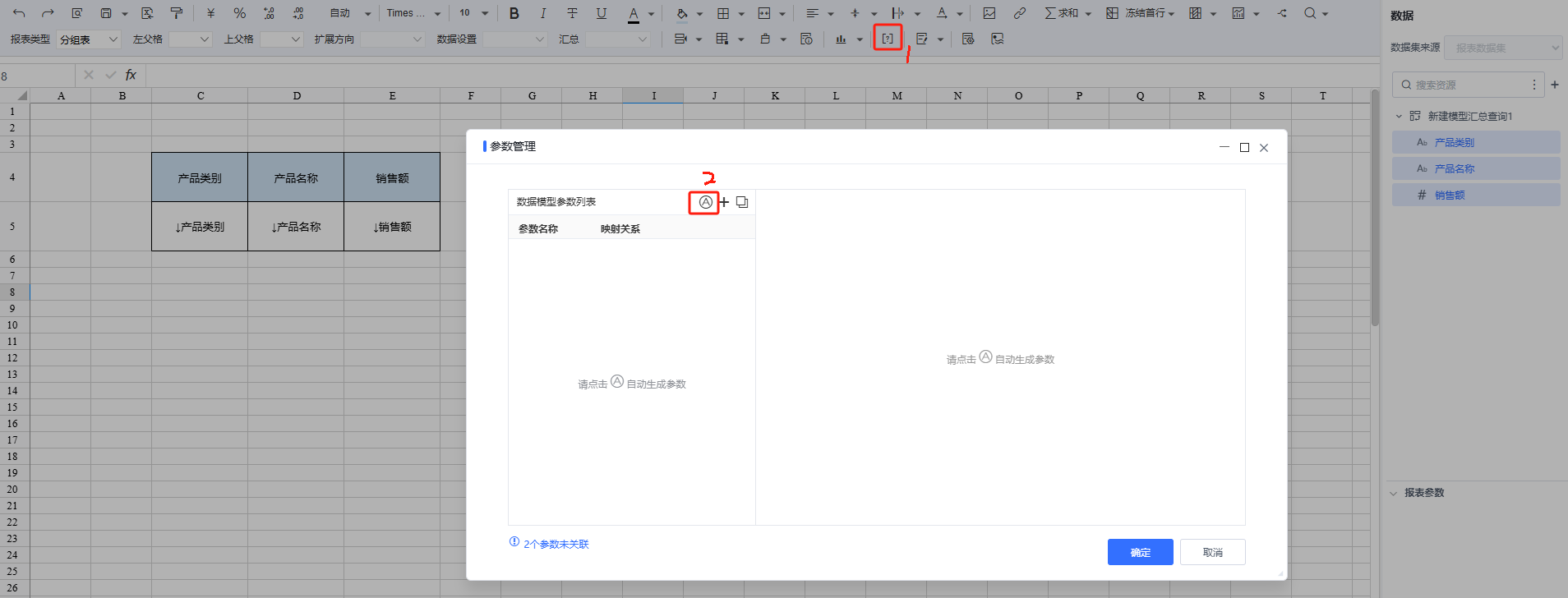This screenshot has width=1568, height=598.
Task: Click the bar chart insert icon
Action: point(841,39)
